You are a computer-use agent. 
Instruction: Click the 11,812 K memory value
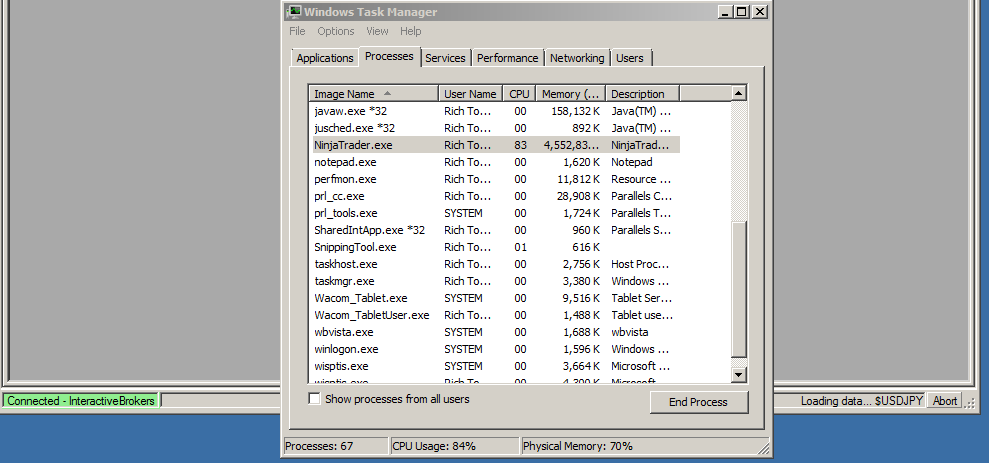pyautogui.click(x=578, y=179)
